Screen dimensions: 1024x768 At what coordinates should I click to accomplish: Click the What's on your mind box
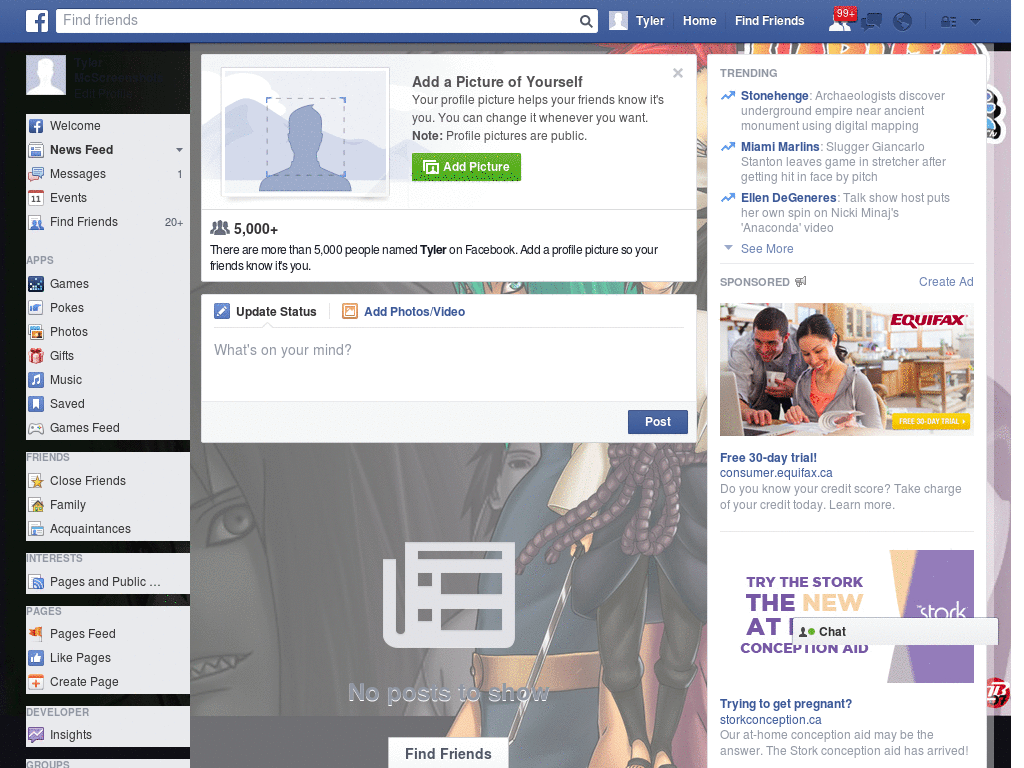click(449, 363)
